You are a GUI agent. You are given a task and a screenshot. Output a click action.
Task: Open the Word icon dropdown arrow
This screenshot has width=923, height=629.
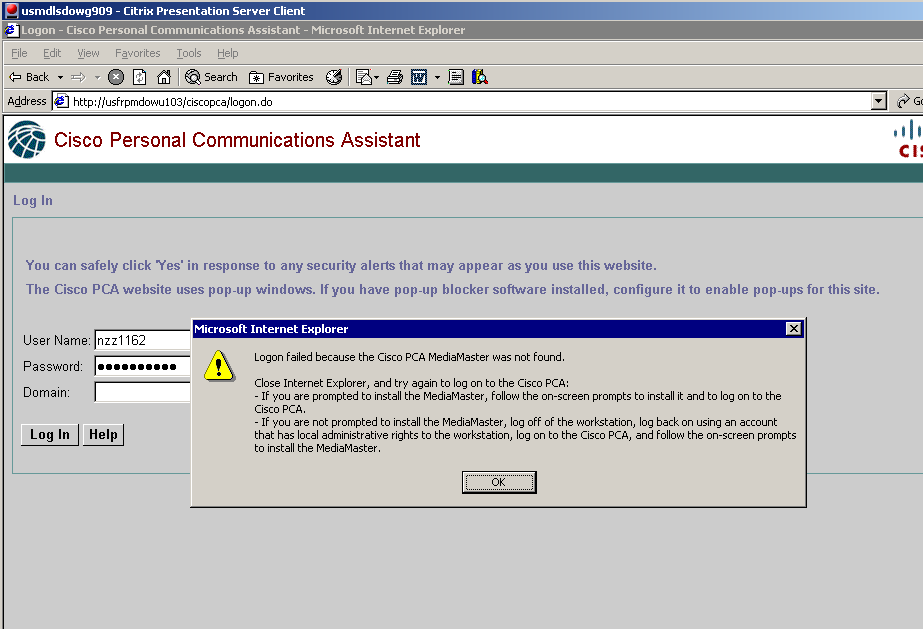point(437,78)
